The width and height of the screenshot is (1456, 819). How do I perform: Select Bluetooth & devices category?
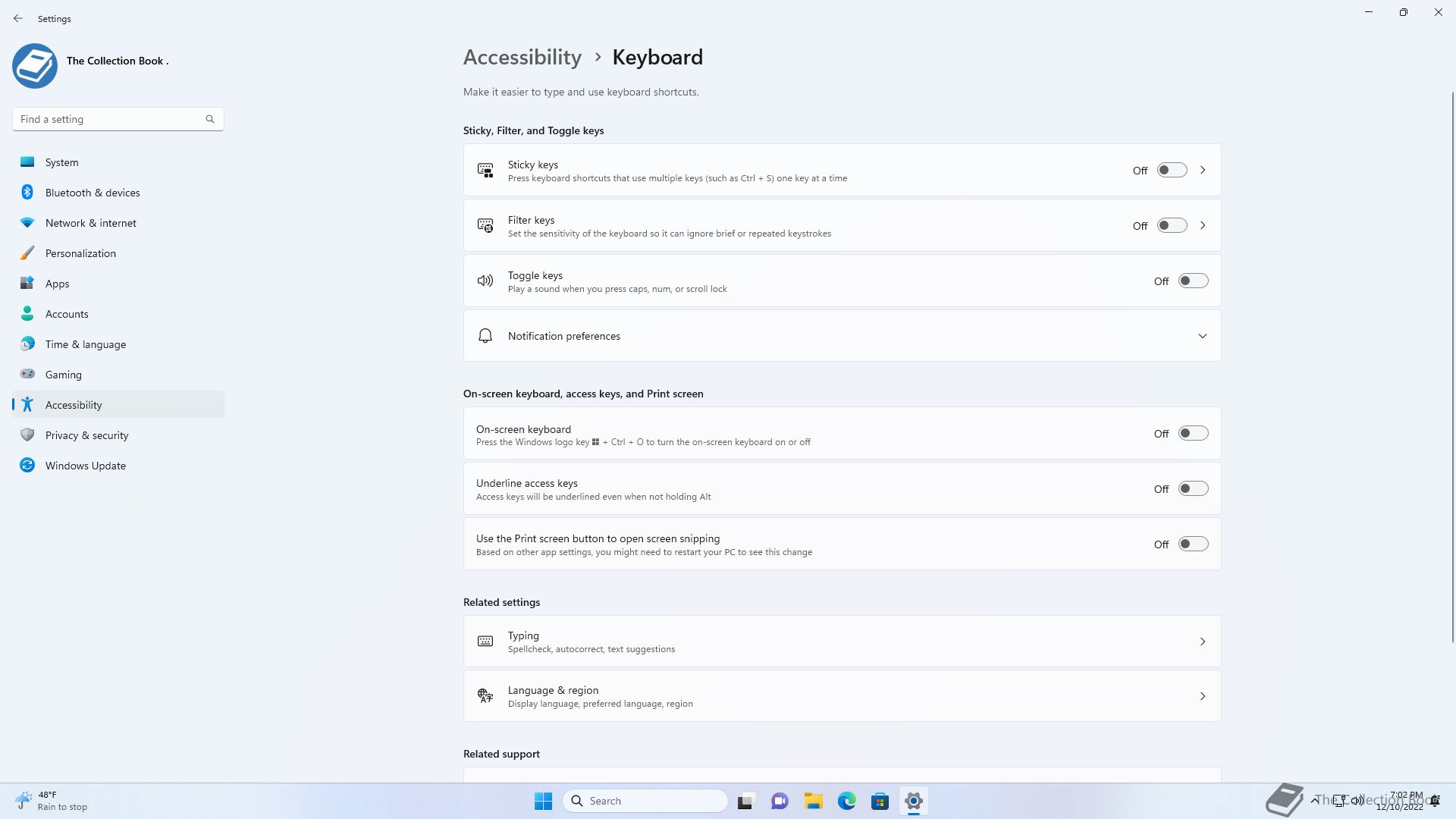click(x=118, y=192)
